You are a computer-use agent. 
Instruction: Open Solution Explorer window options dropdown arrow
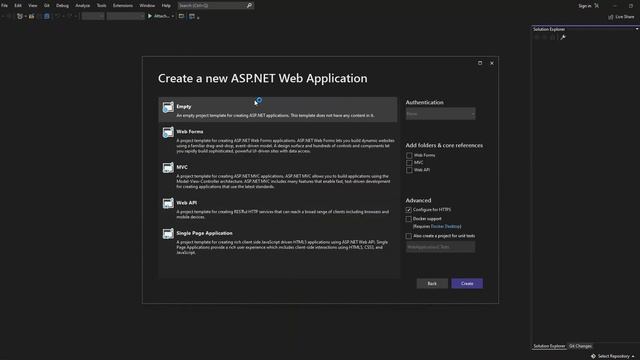637,29
